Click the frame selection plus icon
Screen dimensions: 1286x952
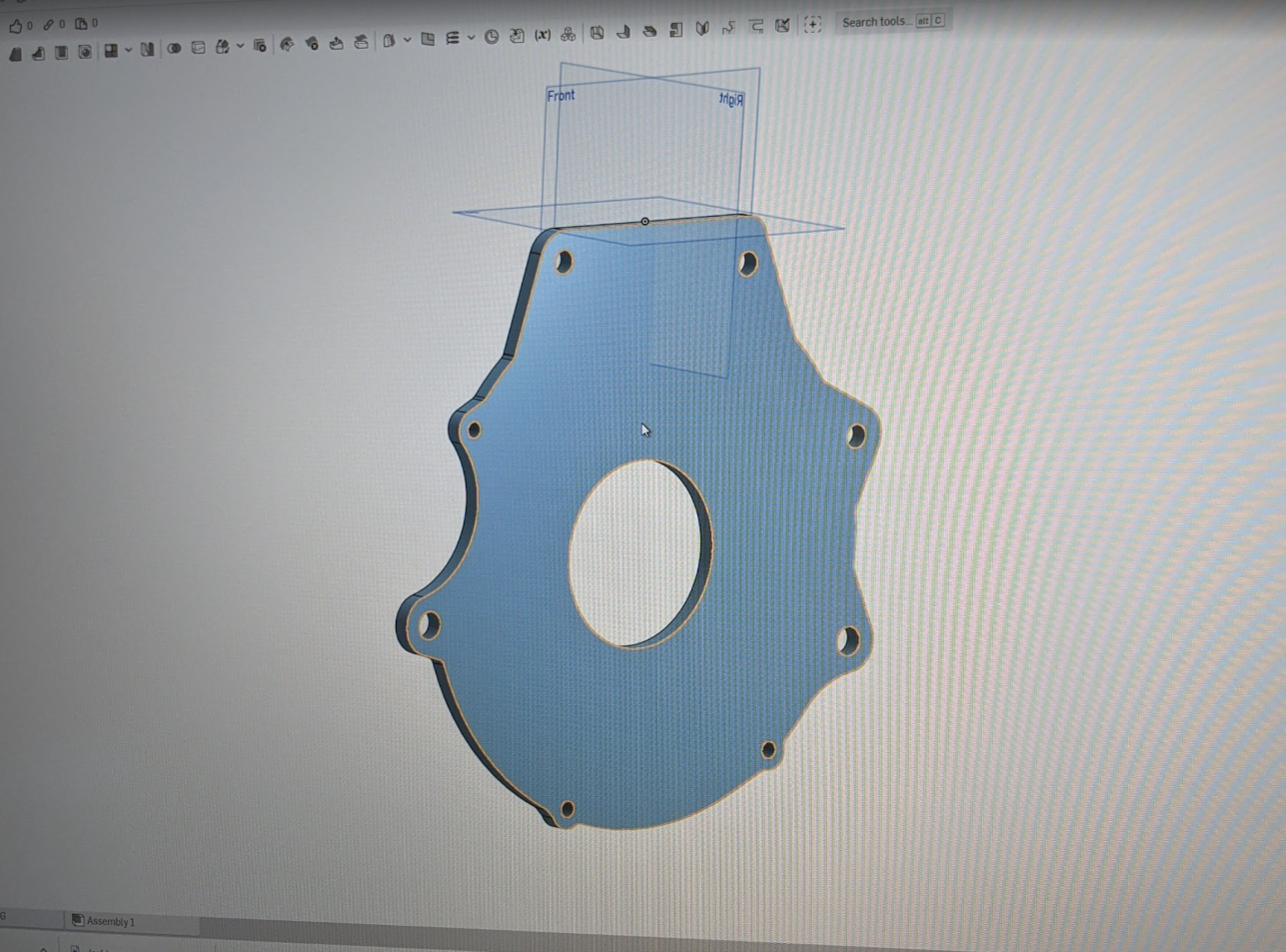pyautogui.click(x=812, y=25)
